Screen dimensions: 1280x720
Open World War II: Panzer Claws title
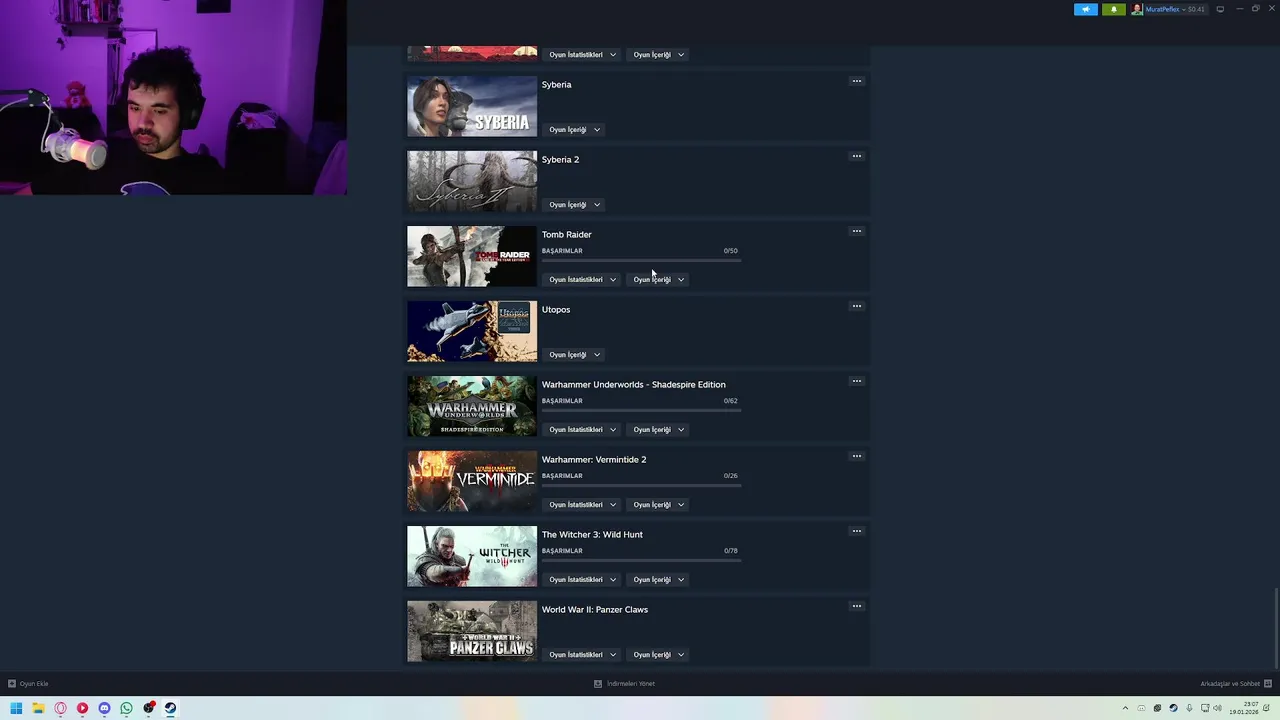pos(594,610)
